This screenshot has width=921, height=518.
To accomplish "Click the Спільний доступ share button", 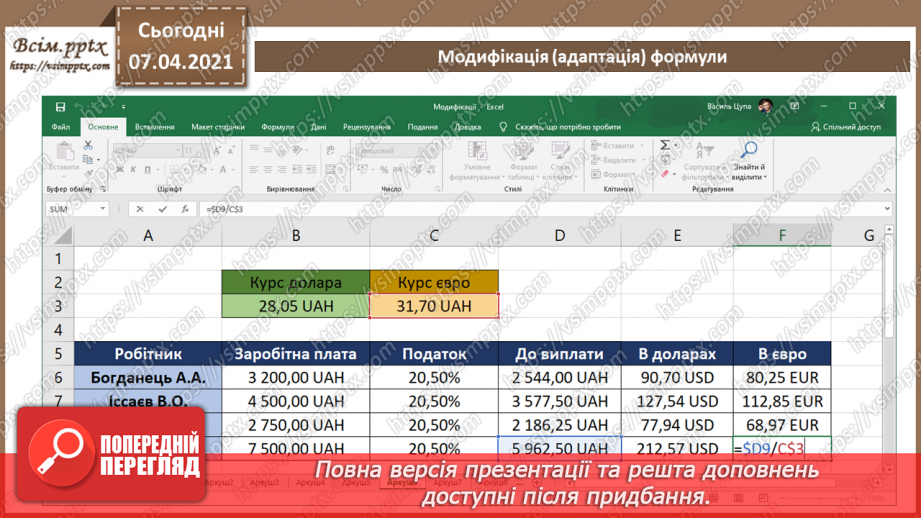I will (846, 127).
